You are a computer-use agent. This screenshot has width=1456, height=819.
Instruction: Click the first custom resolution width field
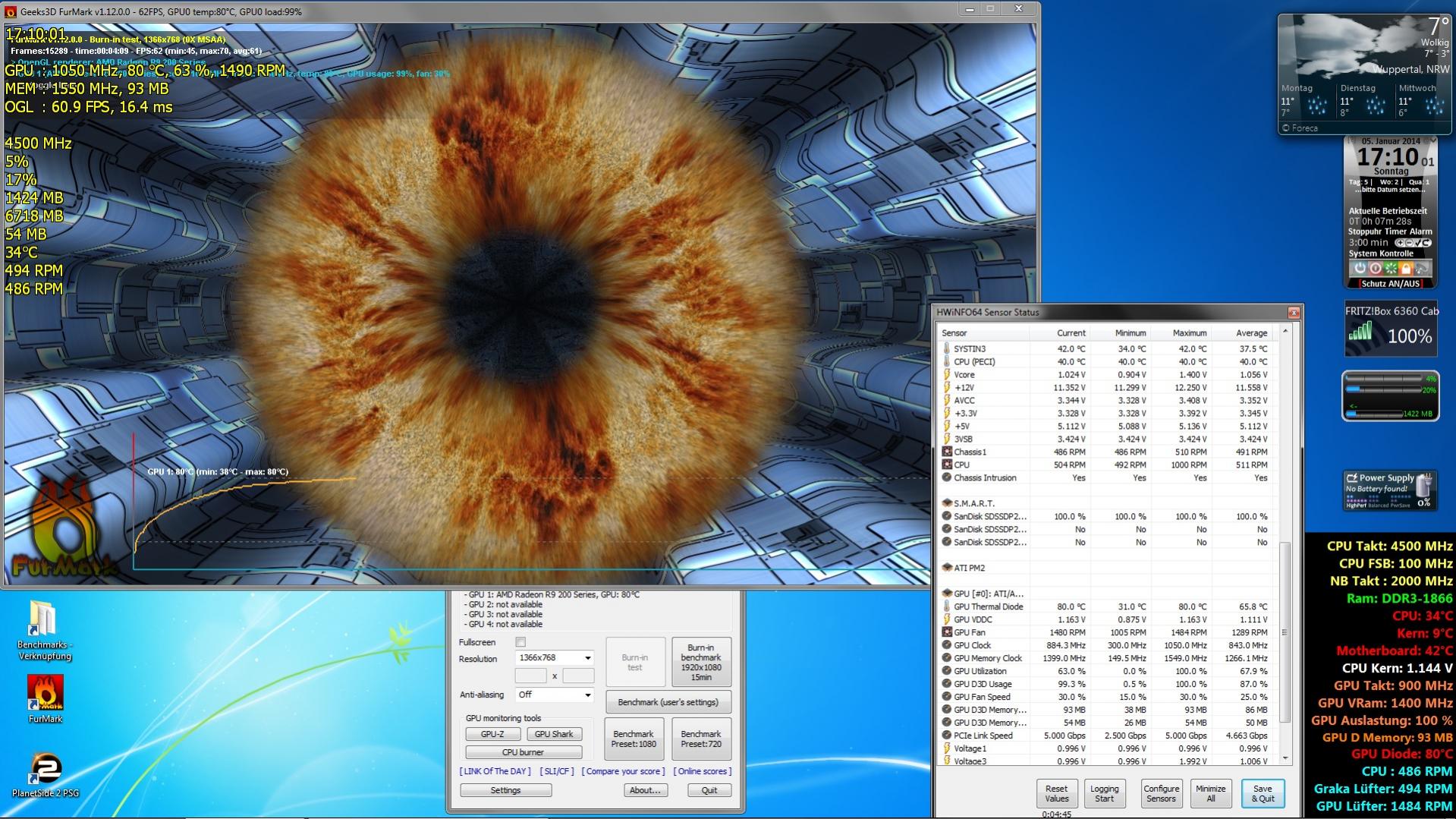click(x=530, y=676)
